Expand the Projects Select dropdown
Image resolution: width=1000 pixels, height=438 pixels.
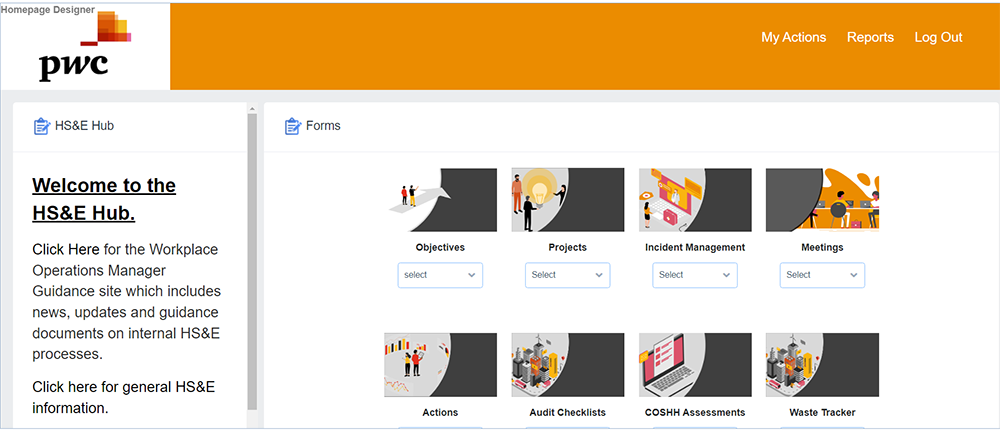pyautogui.click(x=568, y=275)
